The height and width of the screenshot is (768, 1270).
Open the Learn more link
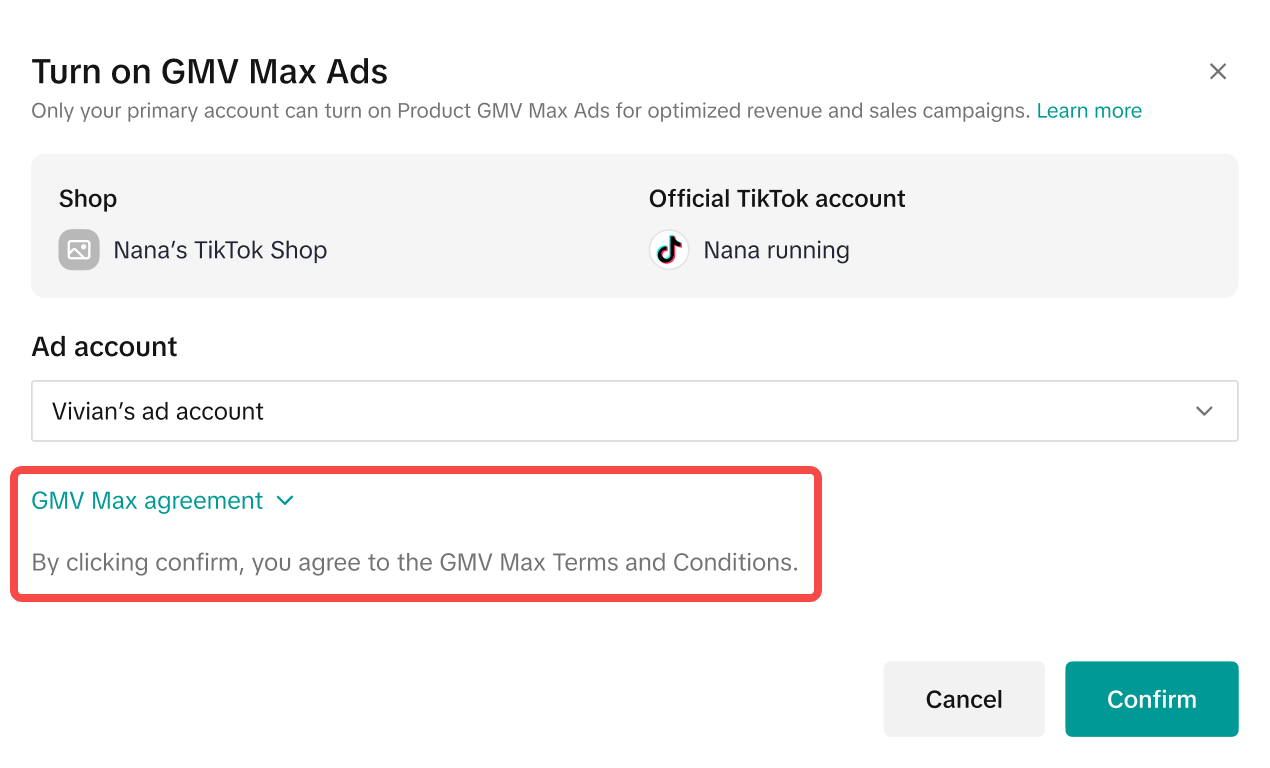[x=1088, y=111]
